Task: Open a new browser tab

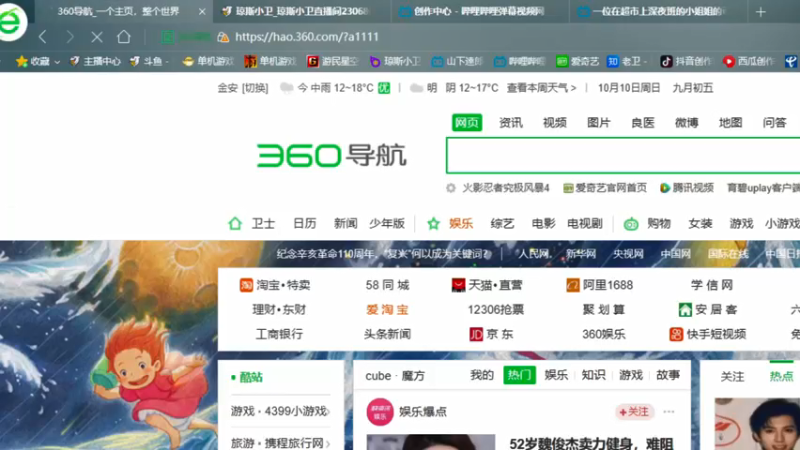Action: tap(761, 12)
